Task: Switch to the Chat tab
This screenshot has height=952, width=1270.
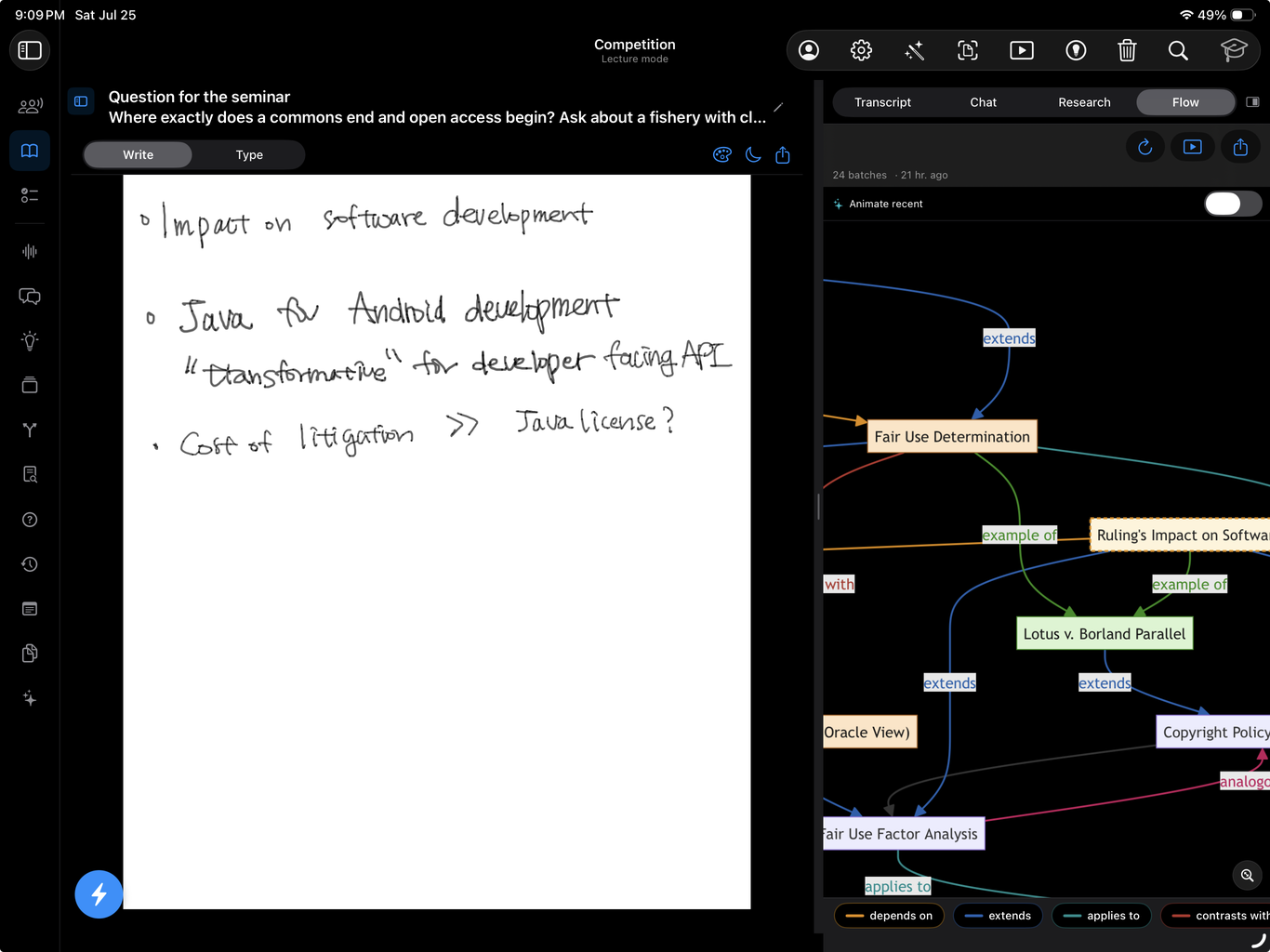Action: click(x=983, y=102)
